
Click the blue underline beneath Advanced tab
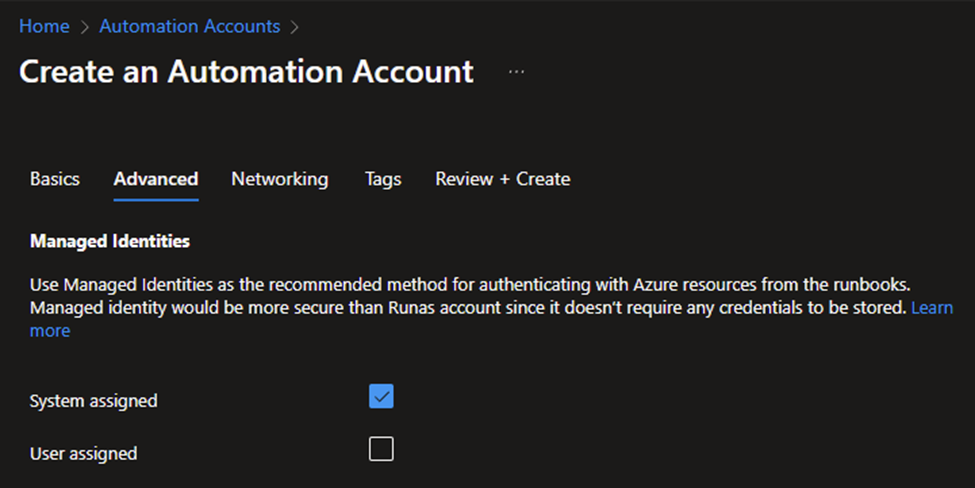pyautogui.click(x=156, y=200)
